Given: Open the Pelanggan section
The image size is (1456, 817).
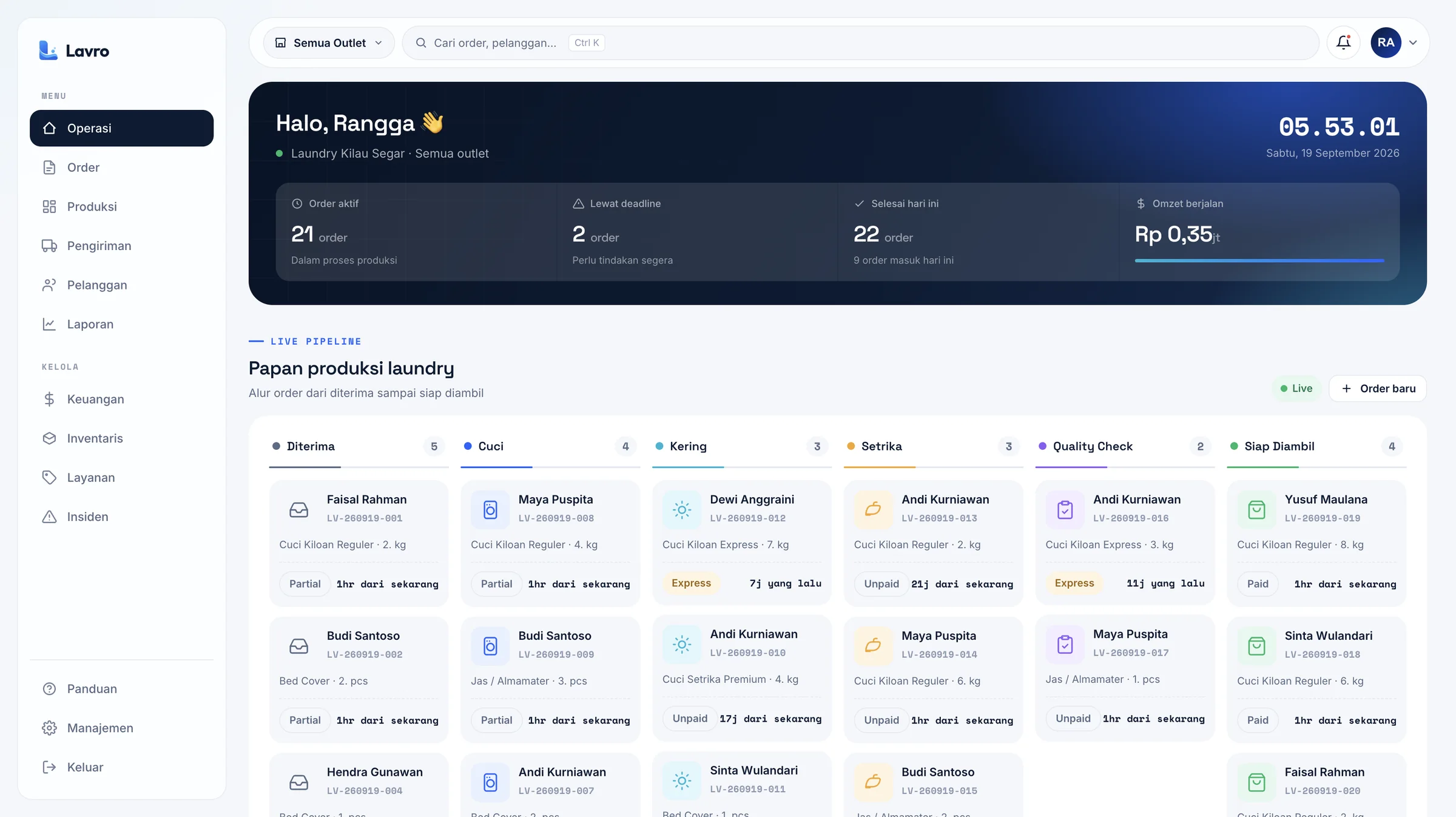Looking at the screenshot, I should (x=121, y=285).
